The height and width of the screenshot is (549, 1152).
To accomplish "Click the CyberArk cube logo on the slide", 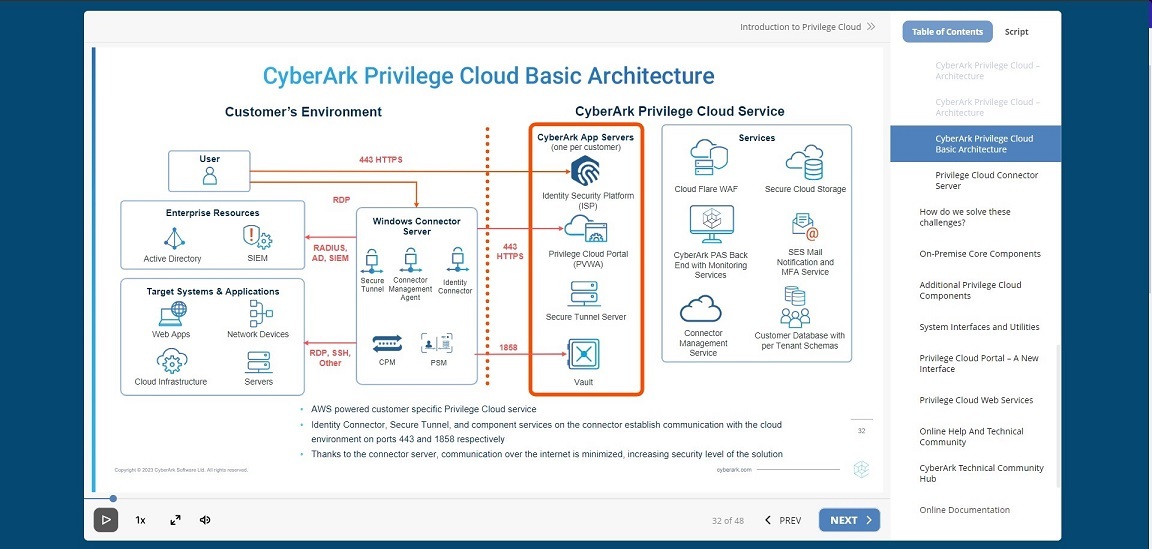I will [x=862, y=470].
